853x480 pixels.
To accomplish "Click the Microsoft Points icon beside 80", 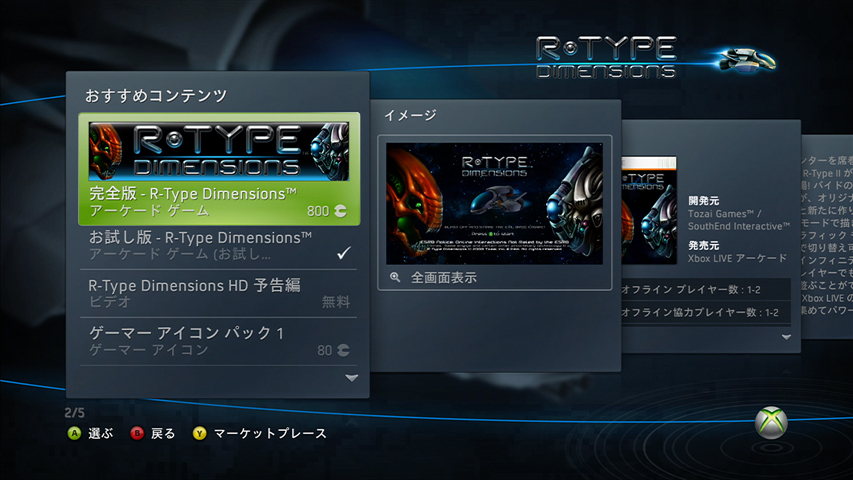I will coord(343,350).
